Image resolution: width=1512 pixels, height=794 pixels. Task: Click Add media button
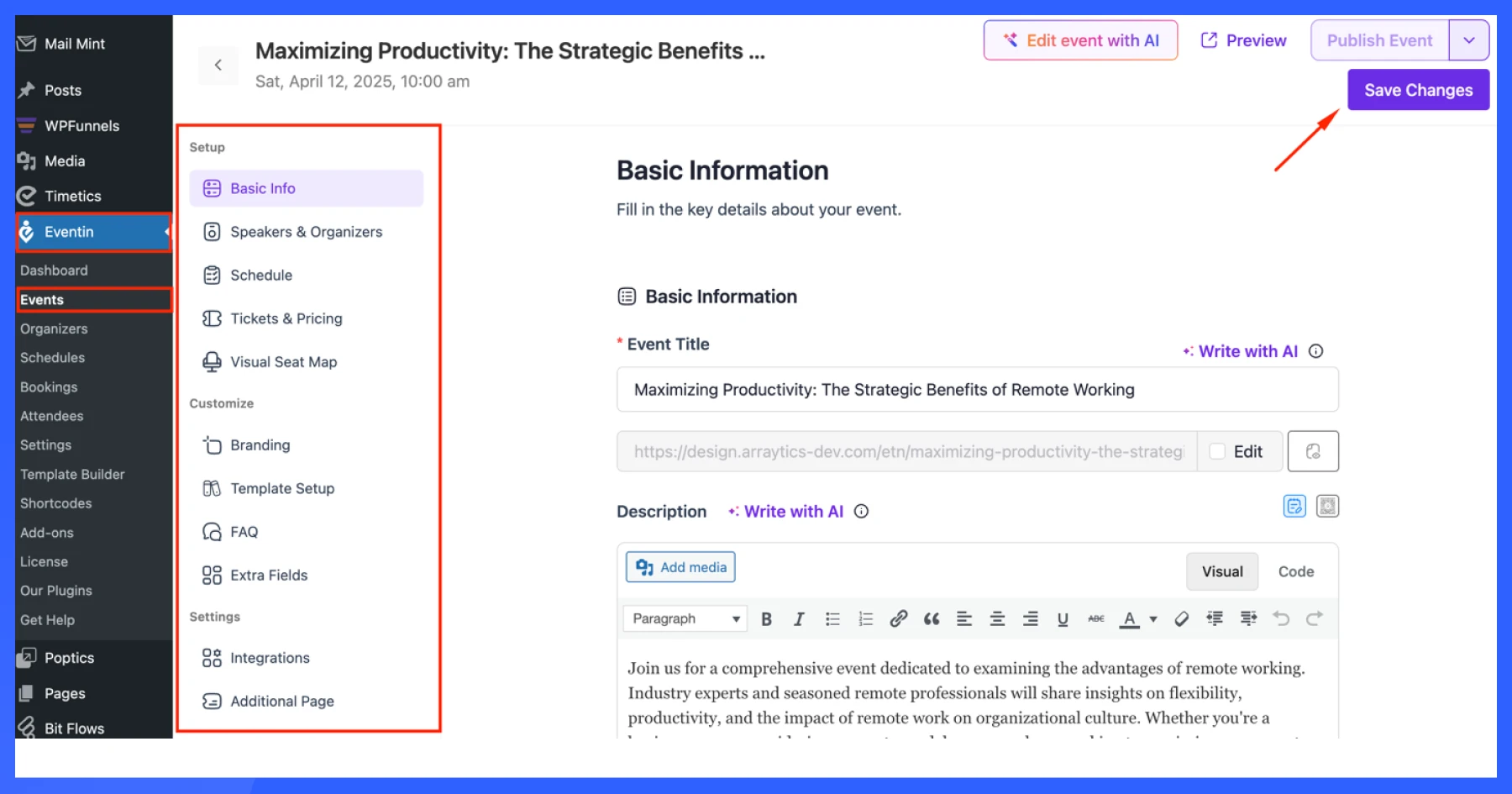coord(680,567)
